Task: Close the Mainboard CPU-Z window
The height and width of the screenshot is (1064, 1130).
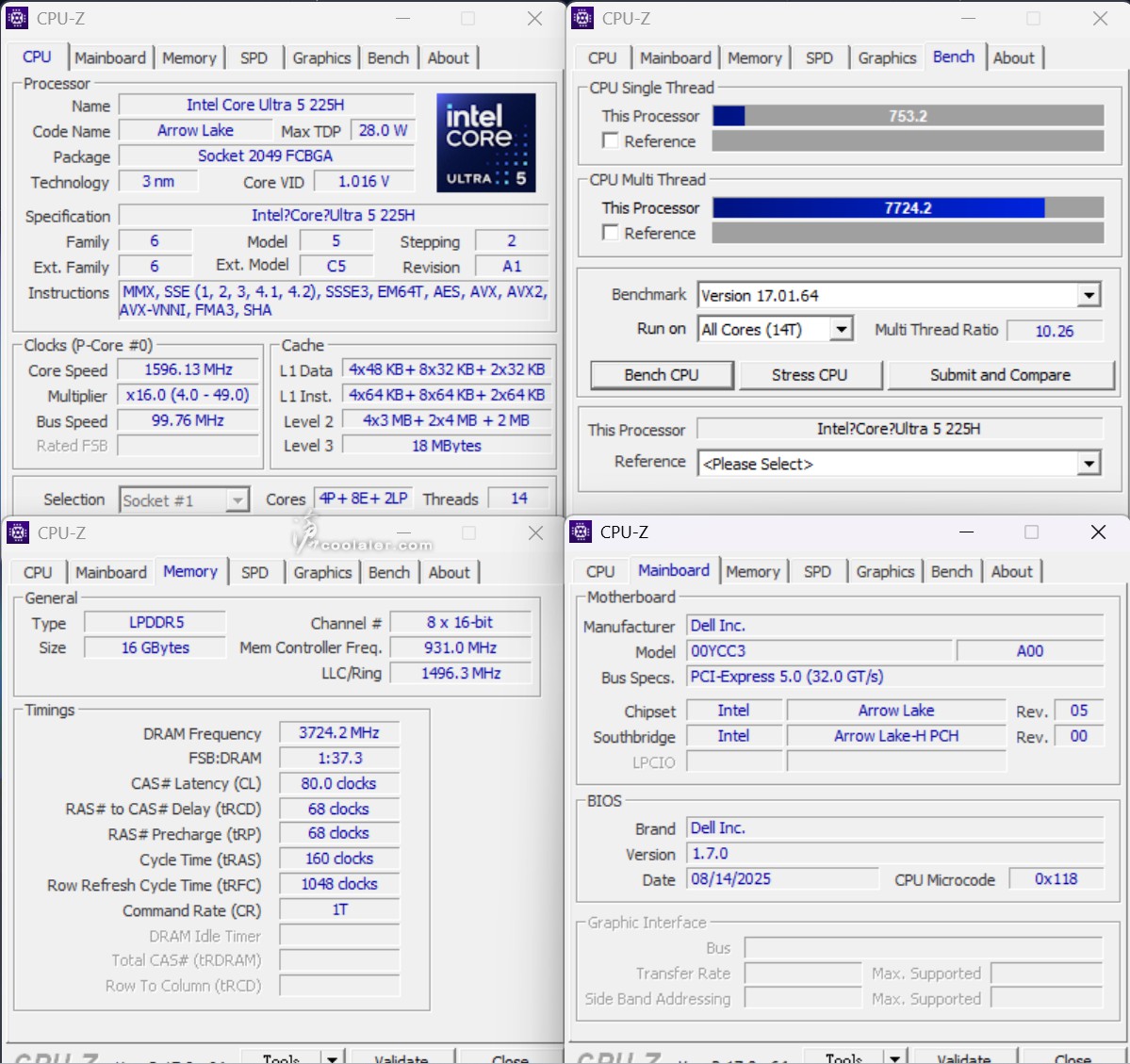Action: [x=1098, y=532]
